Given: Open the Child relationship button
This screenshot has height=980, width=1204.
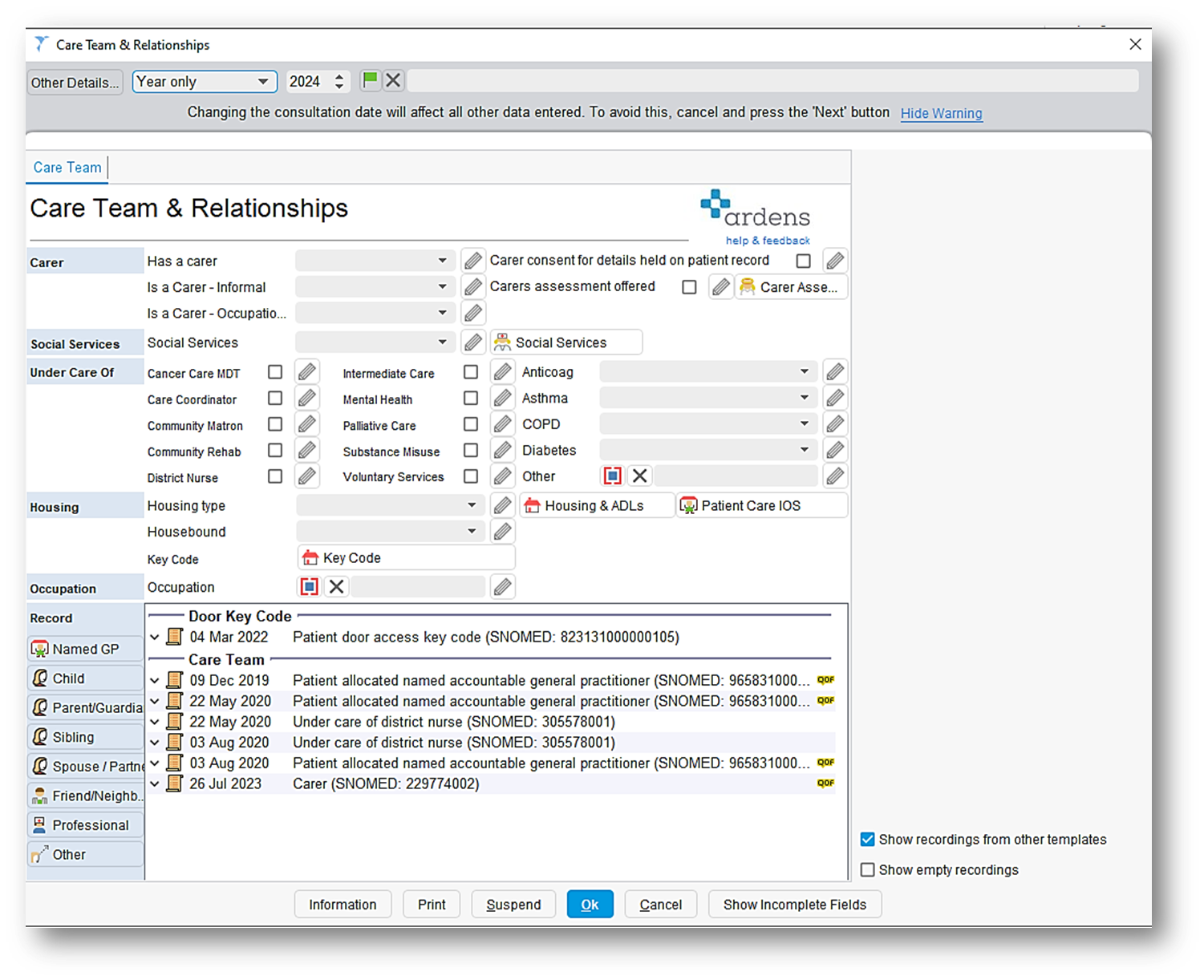Looking at the screenshot, I should [85, 678].
